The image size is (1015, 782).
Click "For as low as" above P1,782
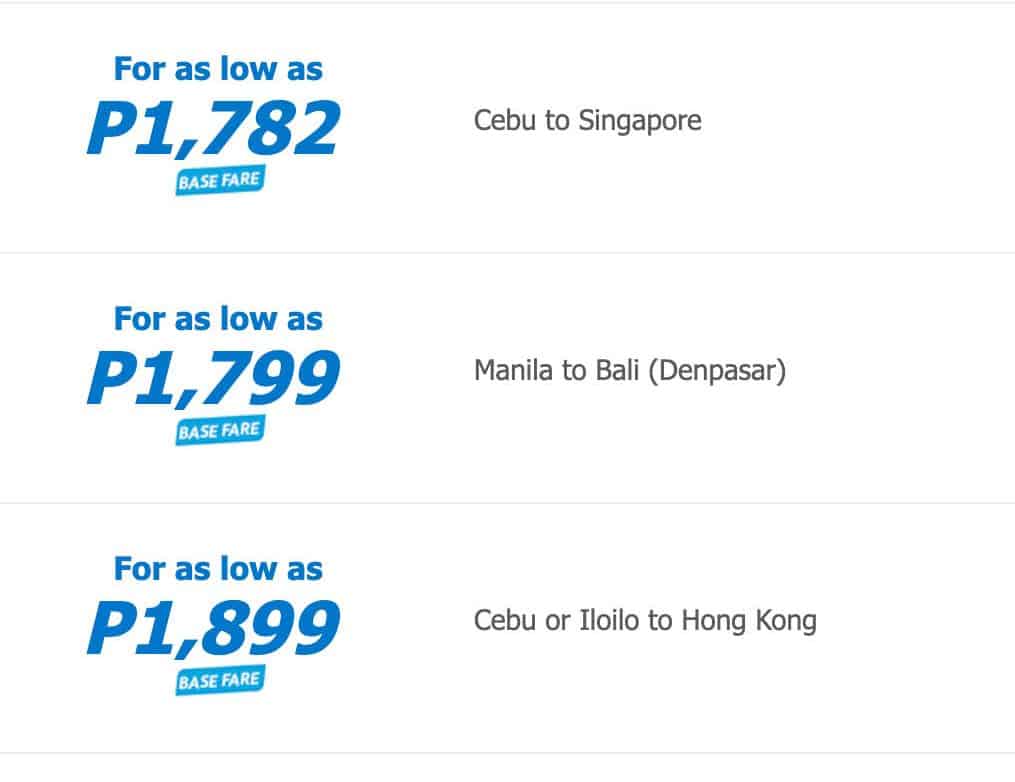point(218,69)
